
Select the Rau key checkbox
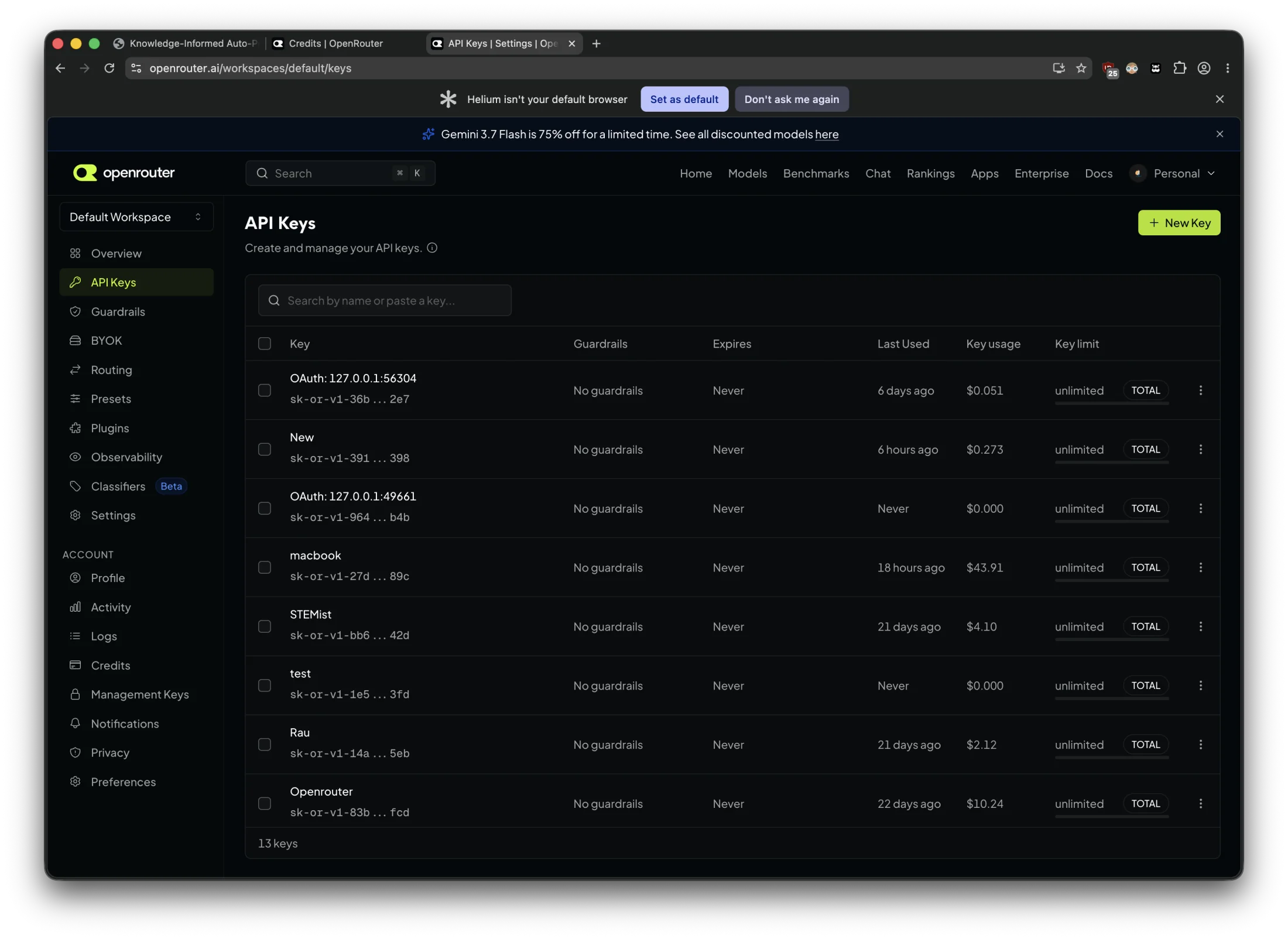click(x=265, y=745)
